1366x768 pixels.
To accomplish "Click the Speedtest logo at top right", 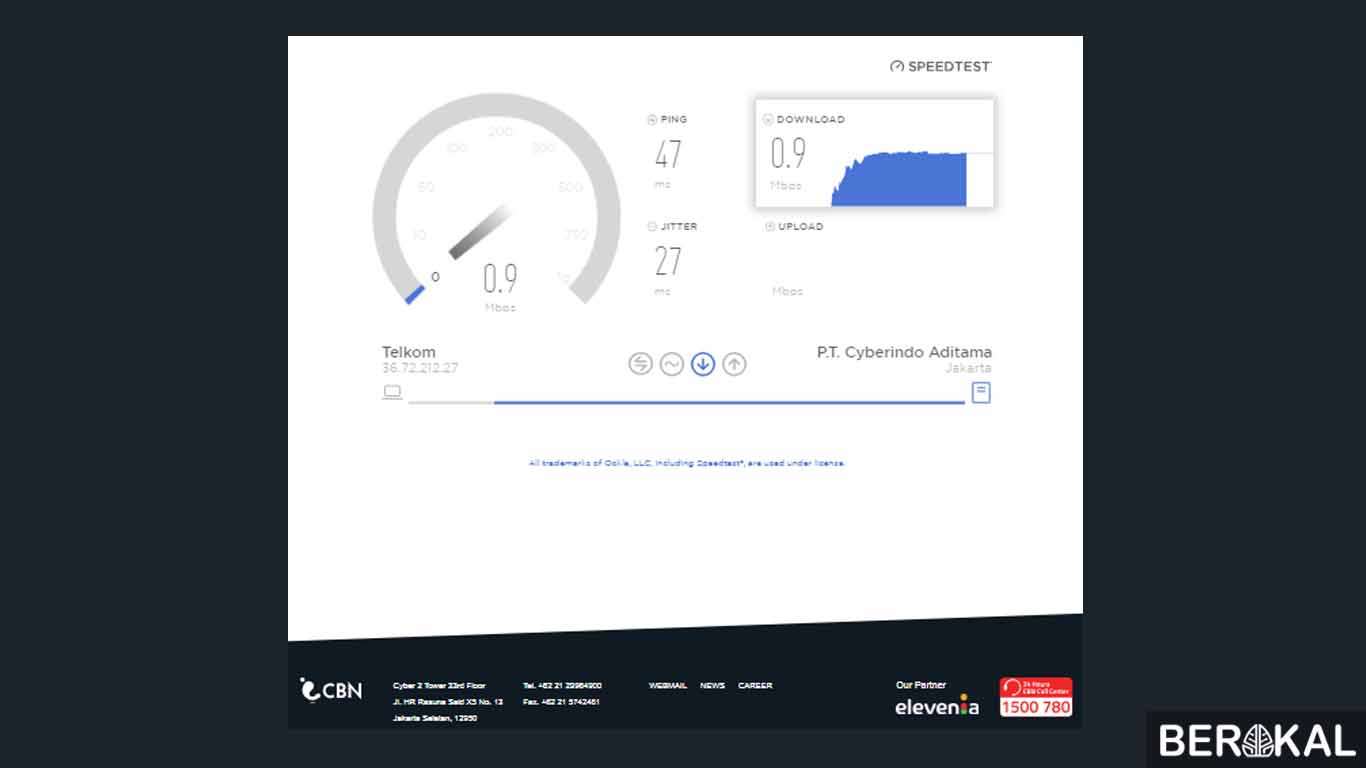I will [x=938, y=66].
